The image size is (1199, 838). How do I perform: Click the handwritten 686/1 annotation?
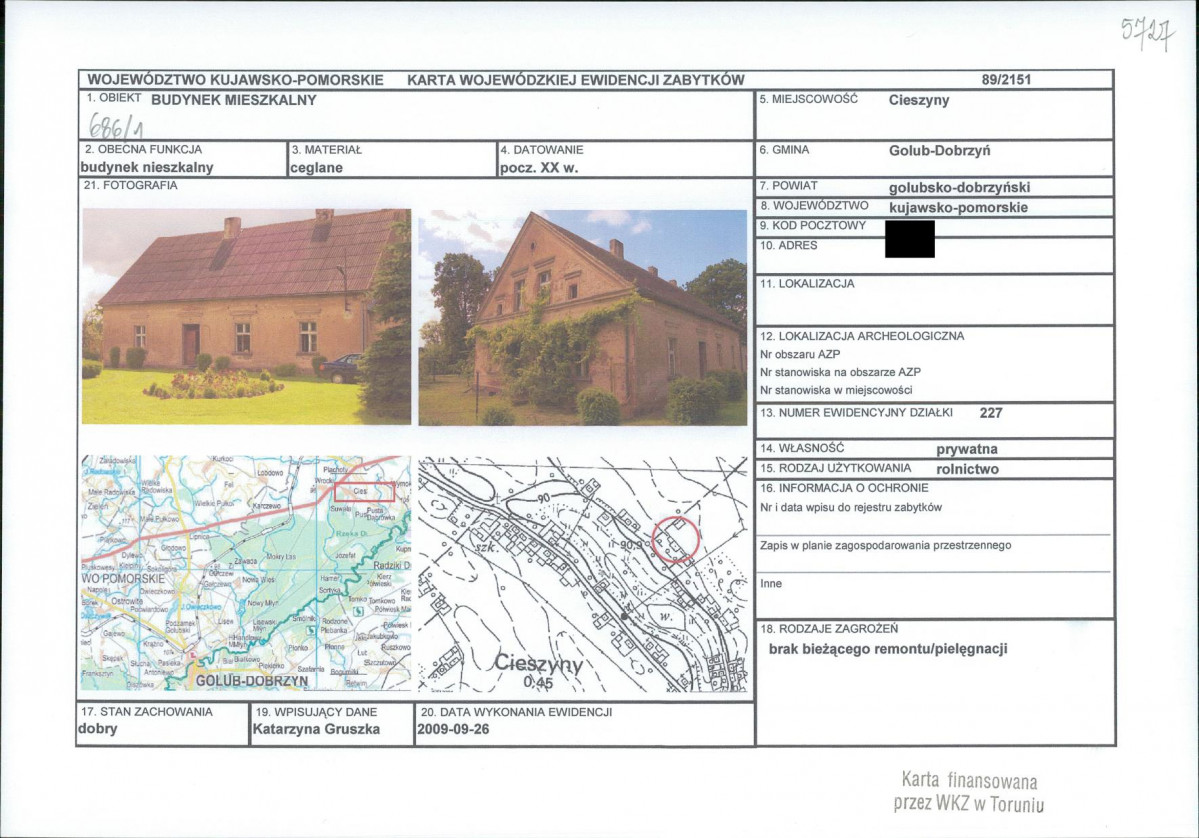(116, 125)
